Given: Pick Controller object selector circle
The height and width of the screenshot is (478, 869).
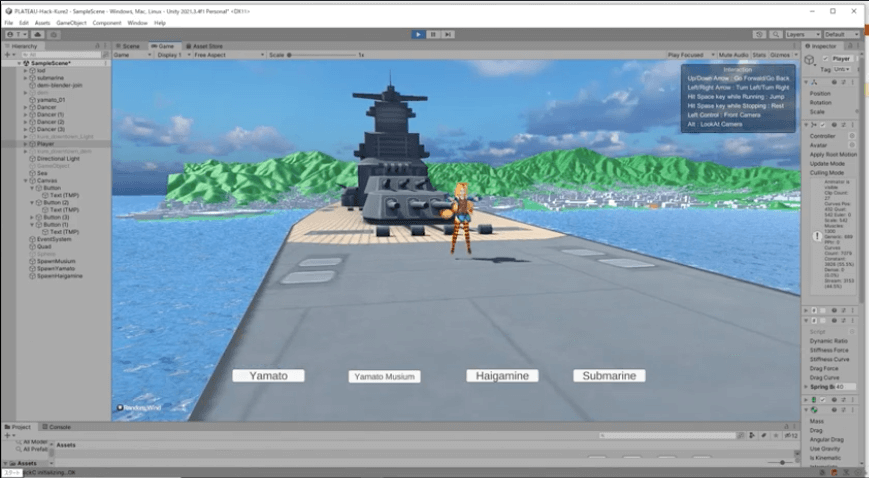Looking at the screenshot, I should (x=852, y=136).
